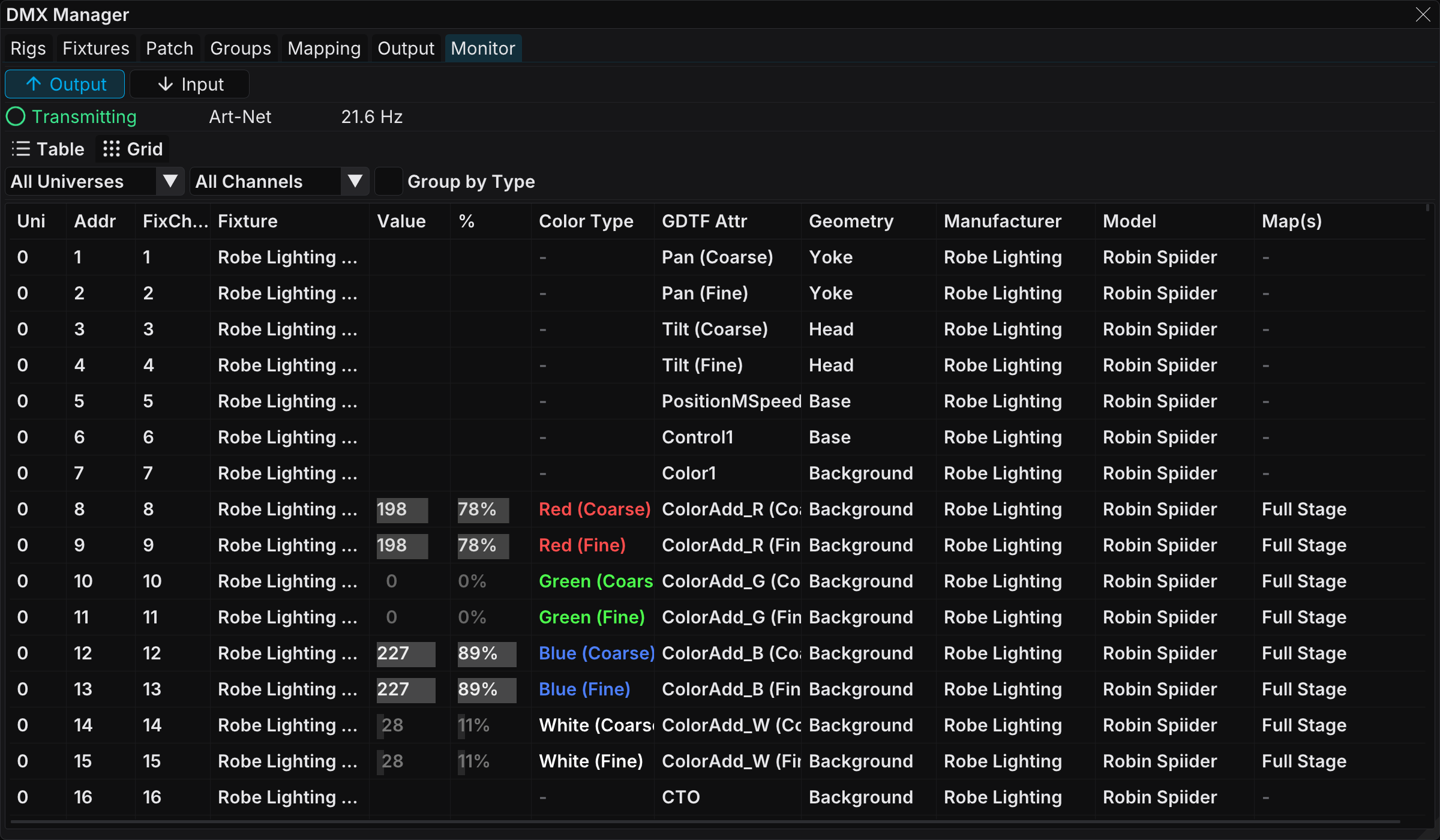Click the Control1 attribute cell
1440x840 pixels.
point(697,437)
